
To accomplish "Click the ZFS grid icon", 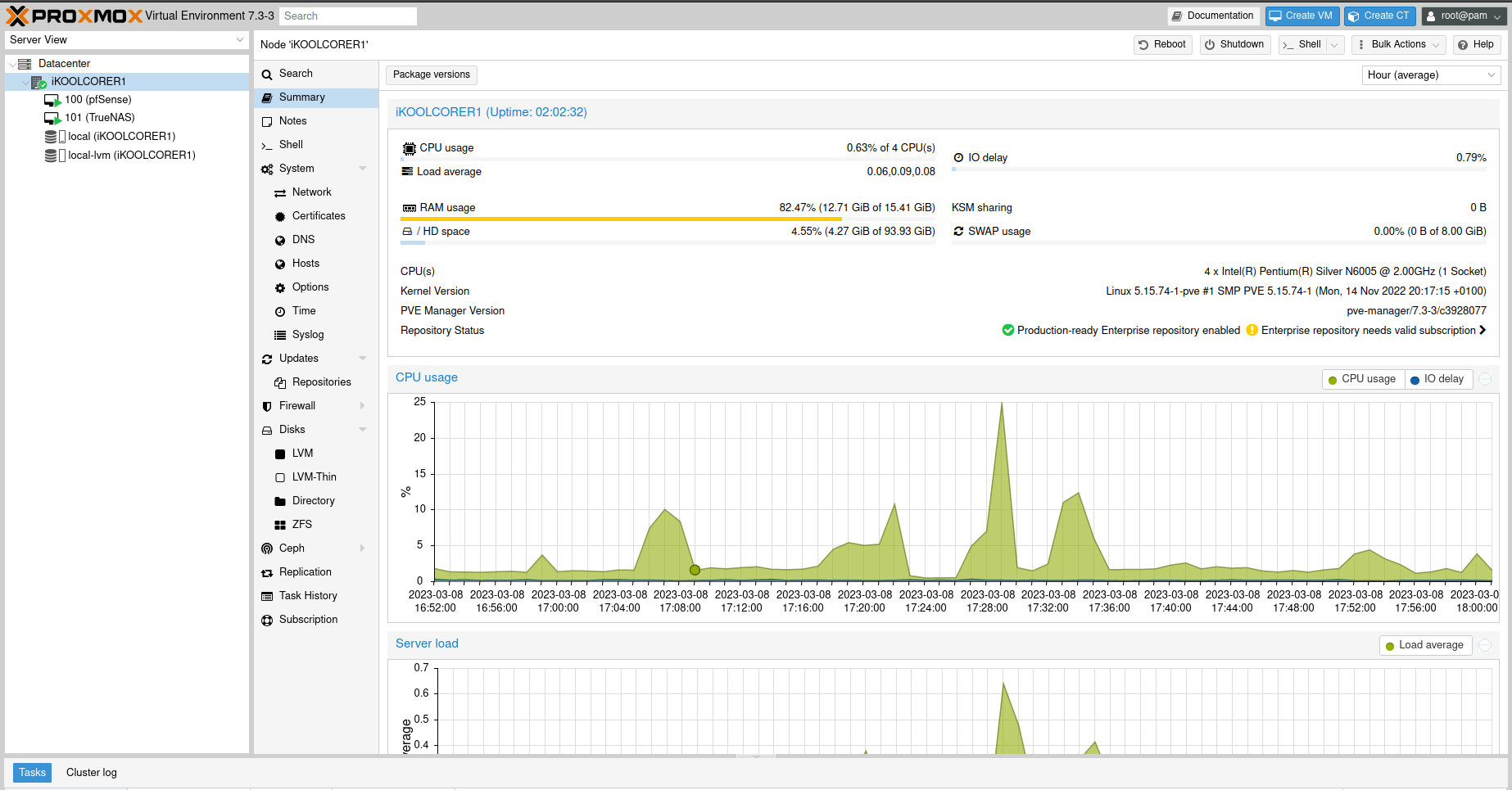I will pos(280,526).
